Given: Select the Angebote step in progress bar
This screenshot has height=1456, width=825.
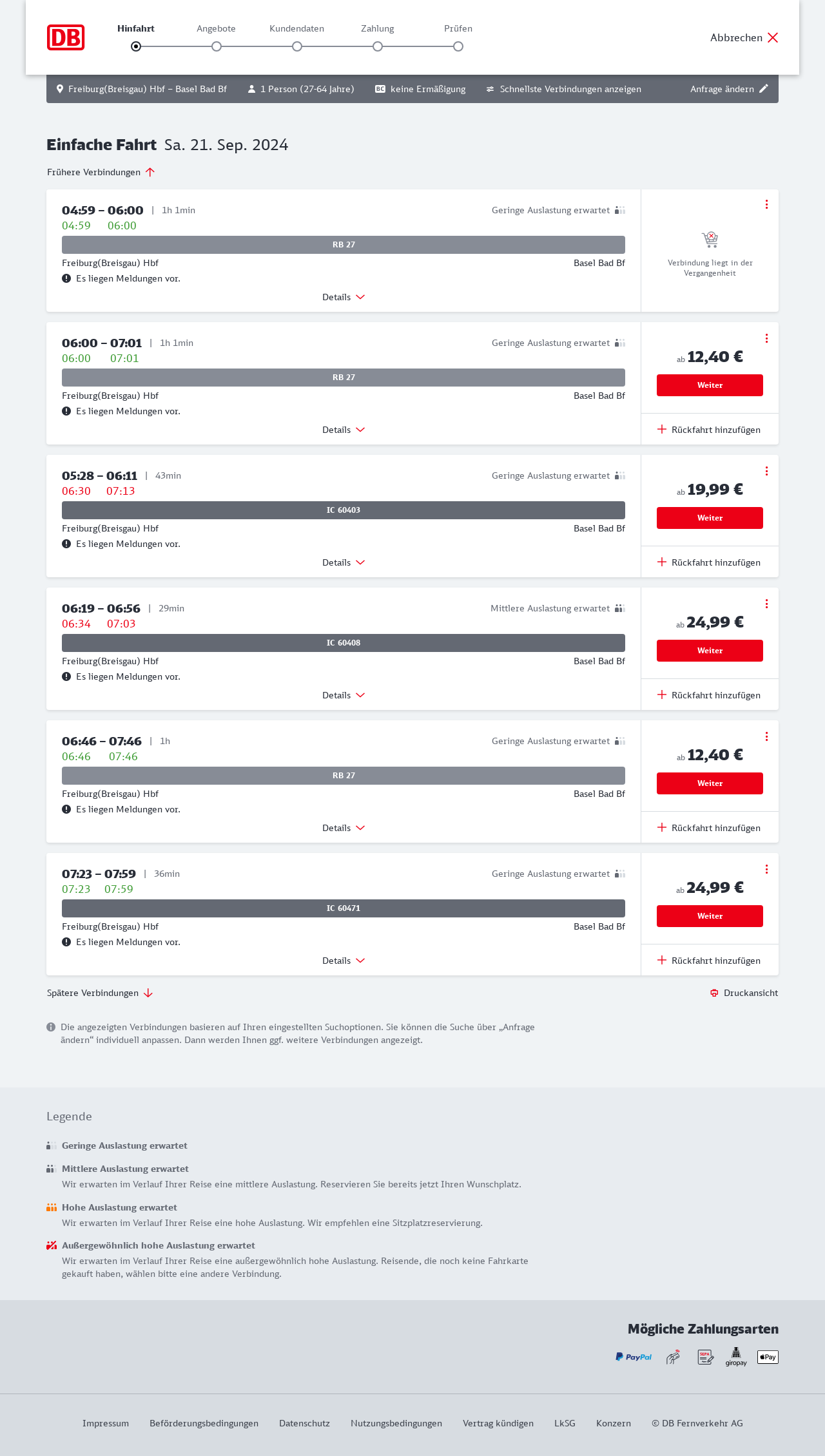Looking at the screenshot, I should (x=217, y=46).
